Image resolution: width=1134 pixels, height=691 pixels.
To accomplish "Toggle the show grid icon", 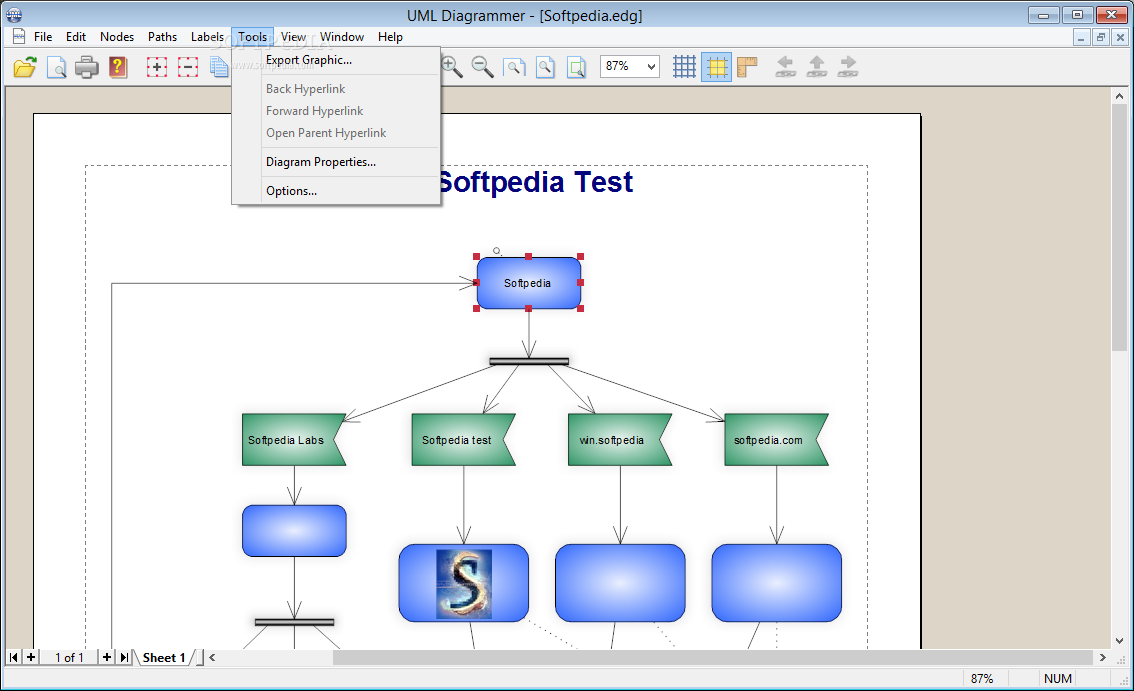I will click(684, 67).
